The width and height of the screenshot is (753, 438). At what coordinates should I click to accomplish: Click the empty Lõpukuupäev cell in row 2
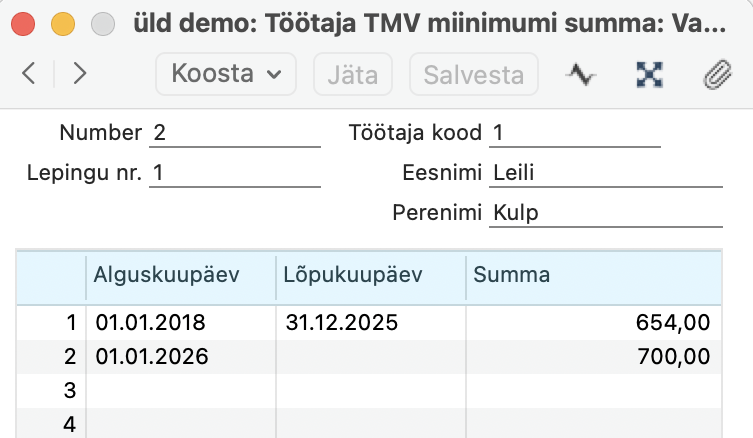coord(371,356)
